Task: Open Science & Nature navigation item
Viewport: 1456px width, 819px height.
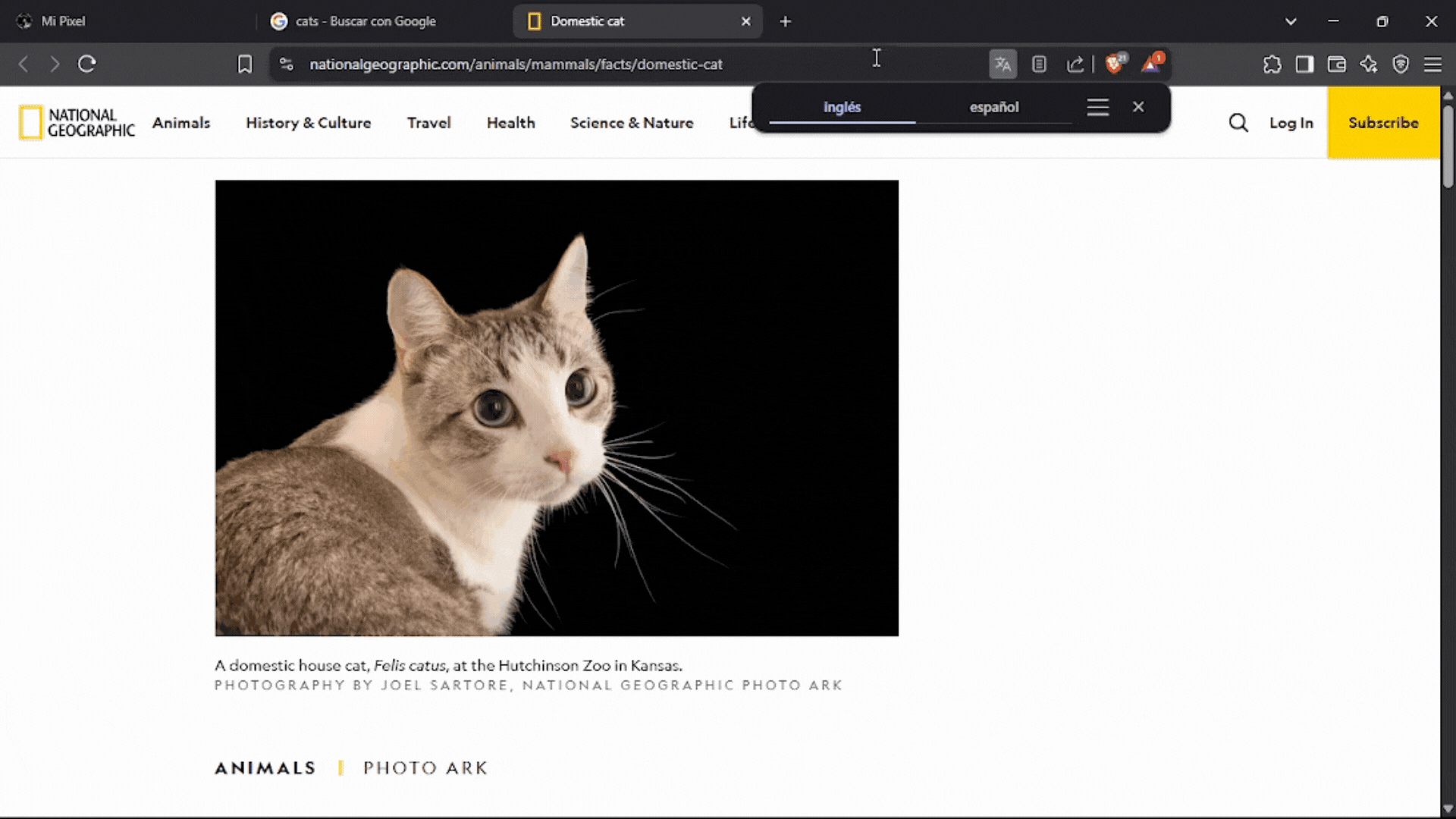Action: click(x=632, y=123)
